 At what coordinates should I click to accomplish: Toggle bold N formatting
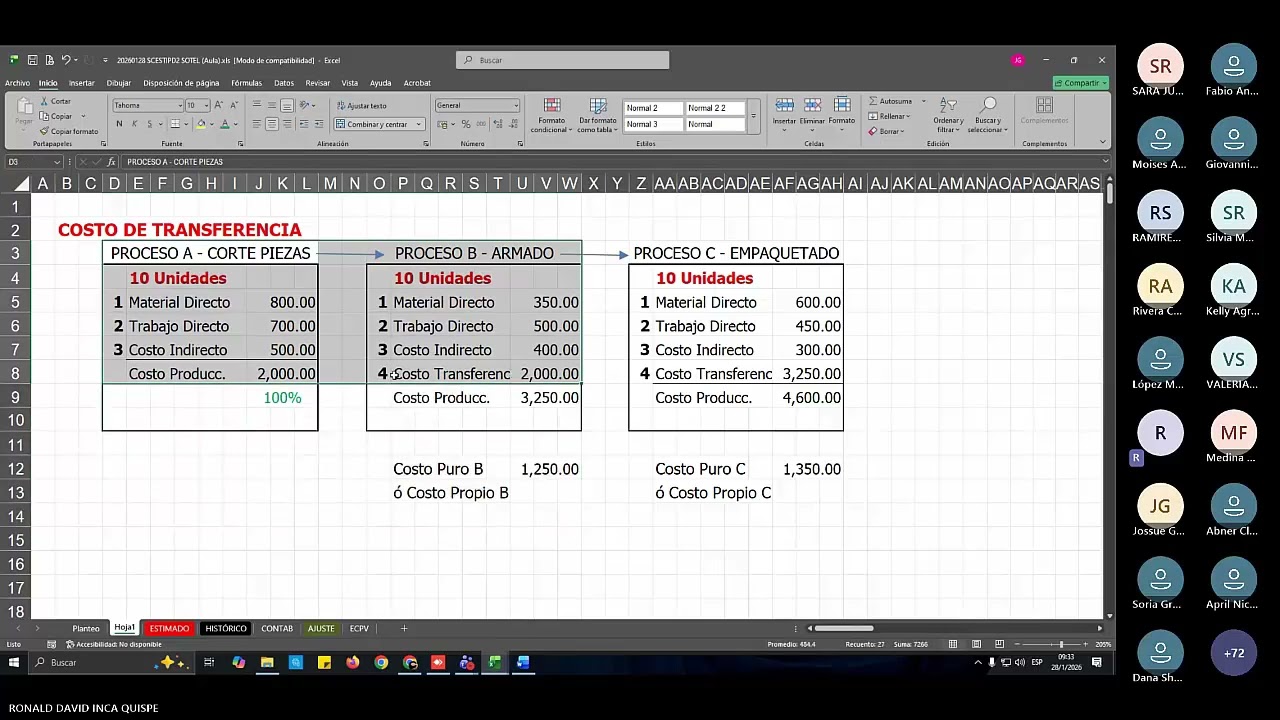point(119,124)
